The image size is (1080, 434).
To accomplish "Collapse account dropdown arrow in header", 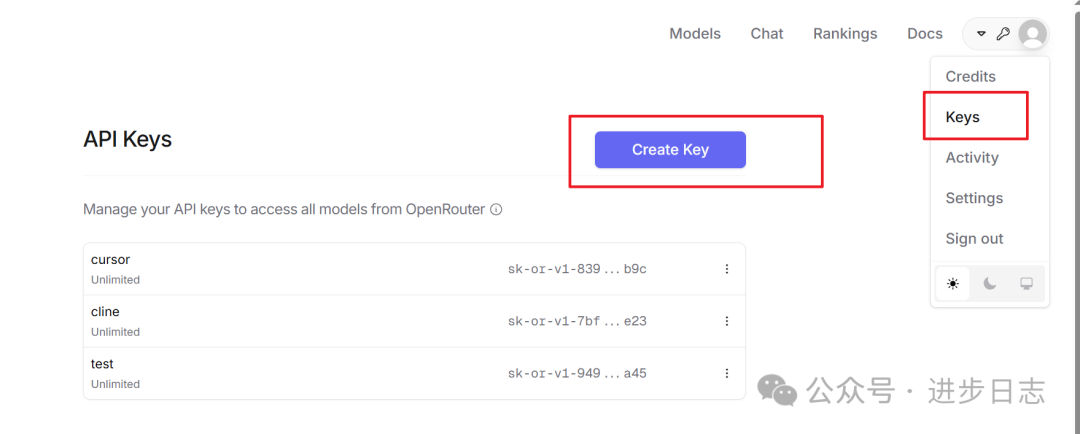I will [x=982, y=34].
